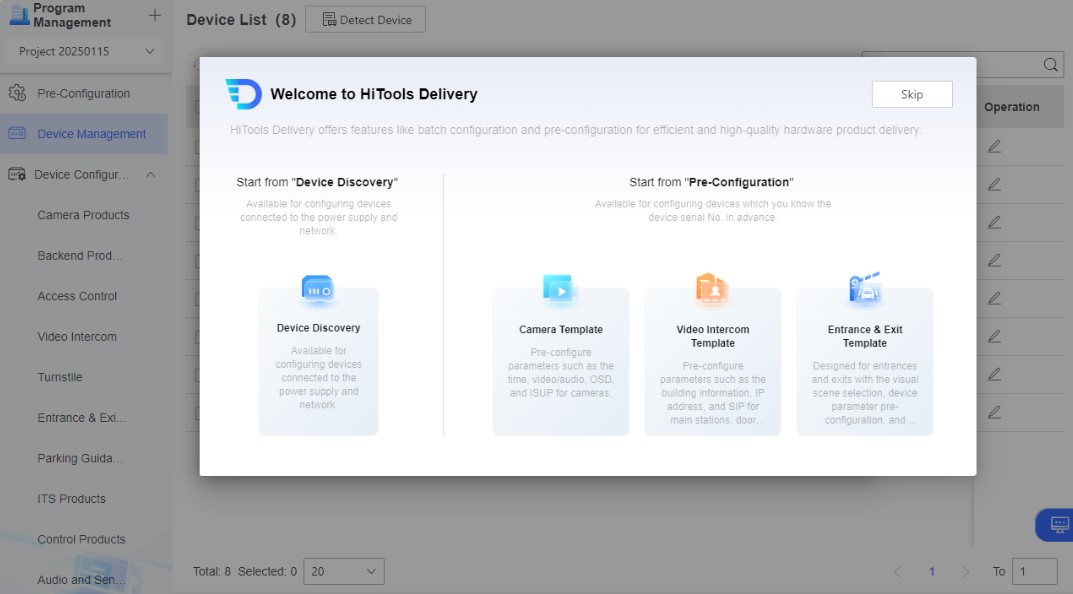Choose the Device Discovery card icon
This screenshot has height=594, width=1073.
click(318, 291)
